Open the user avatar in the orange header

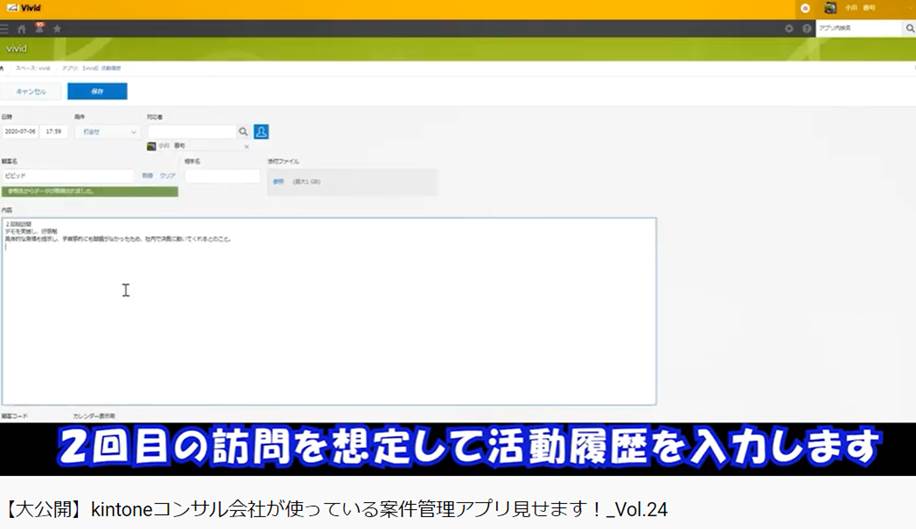(830, 8)
